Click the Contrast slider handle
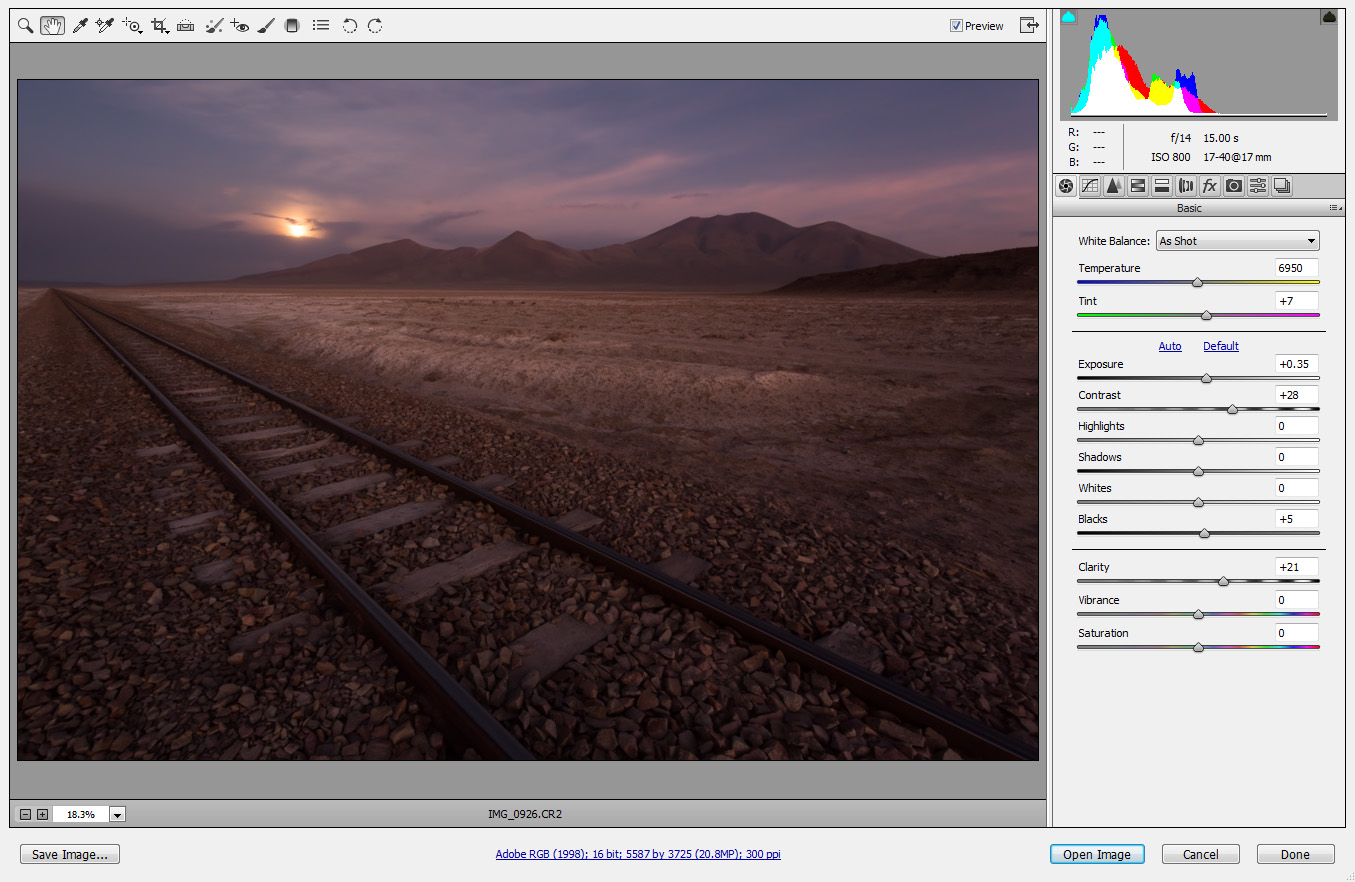 coord(1232,409)
